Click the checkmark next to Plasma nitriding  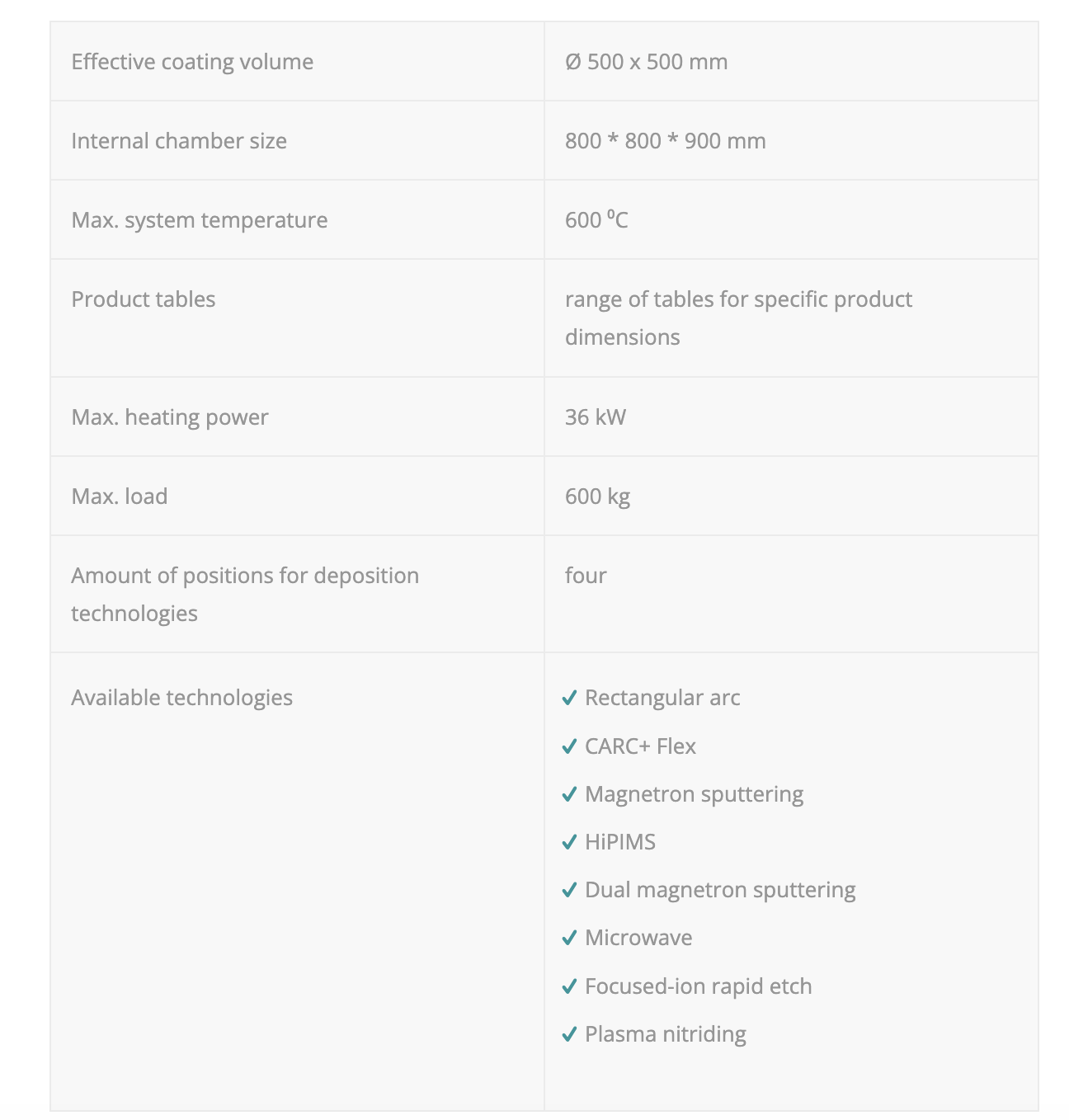point(569,1034)
